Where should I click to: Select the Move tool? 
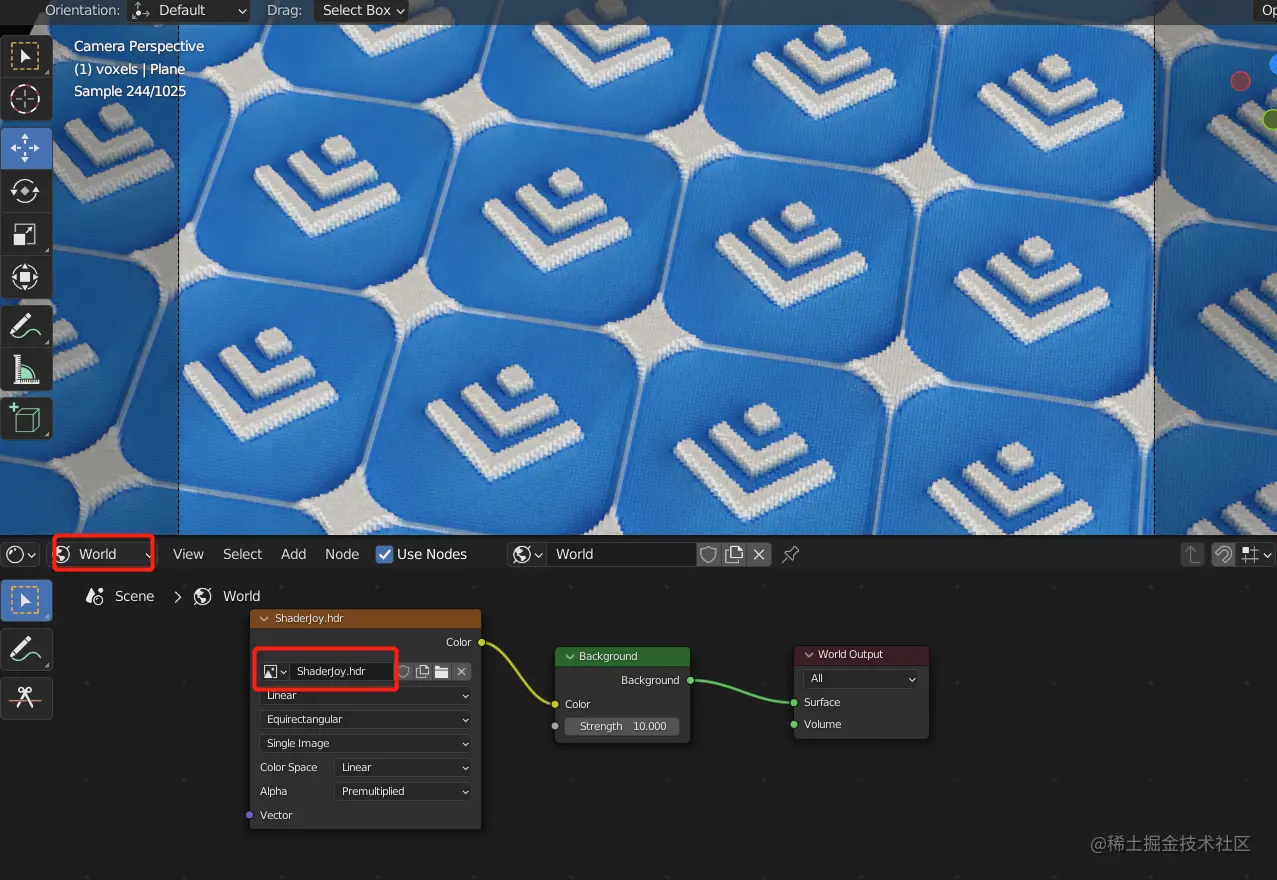(x=25, y=148)
